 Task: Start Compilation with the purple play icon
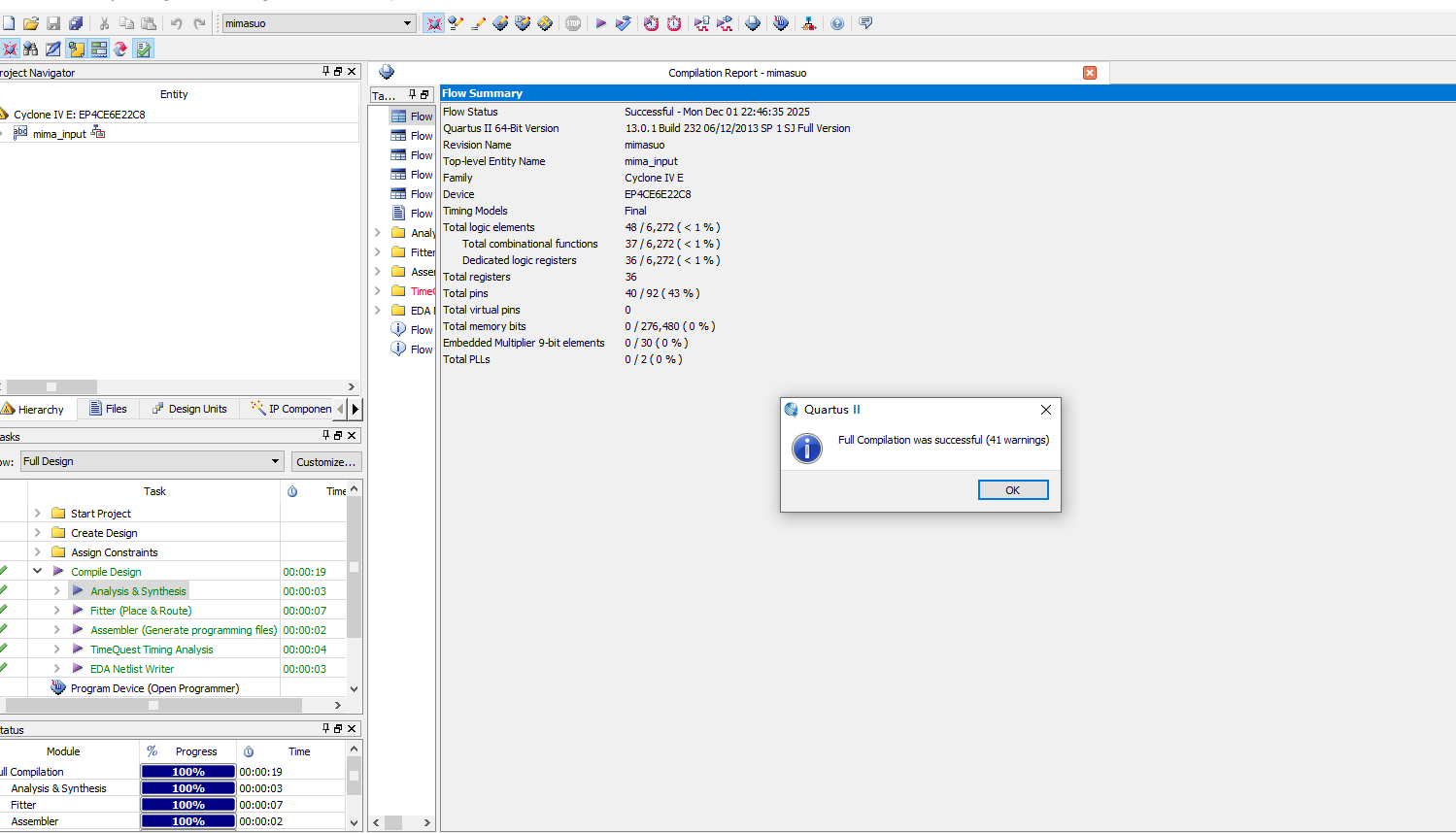pos(601,23)
